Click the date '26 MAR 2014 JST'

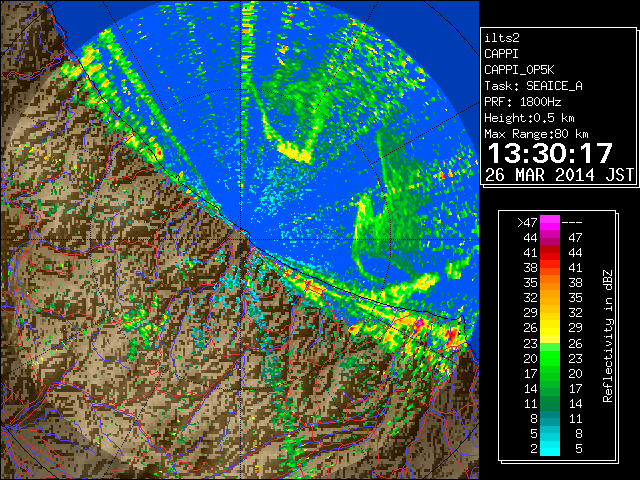pos(560,175)
